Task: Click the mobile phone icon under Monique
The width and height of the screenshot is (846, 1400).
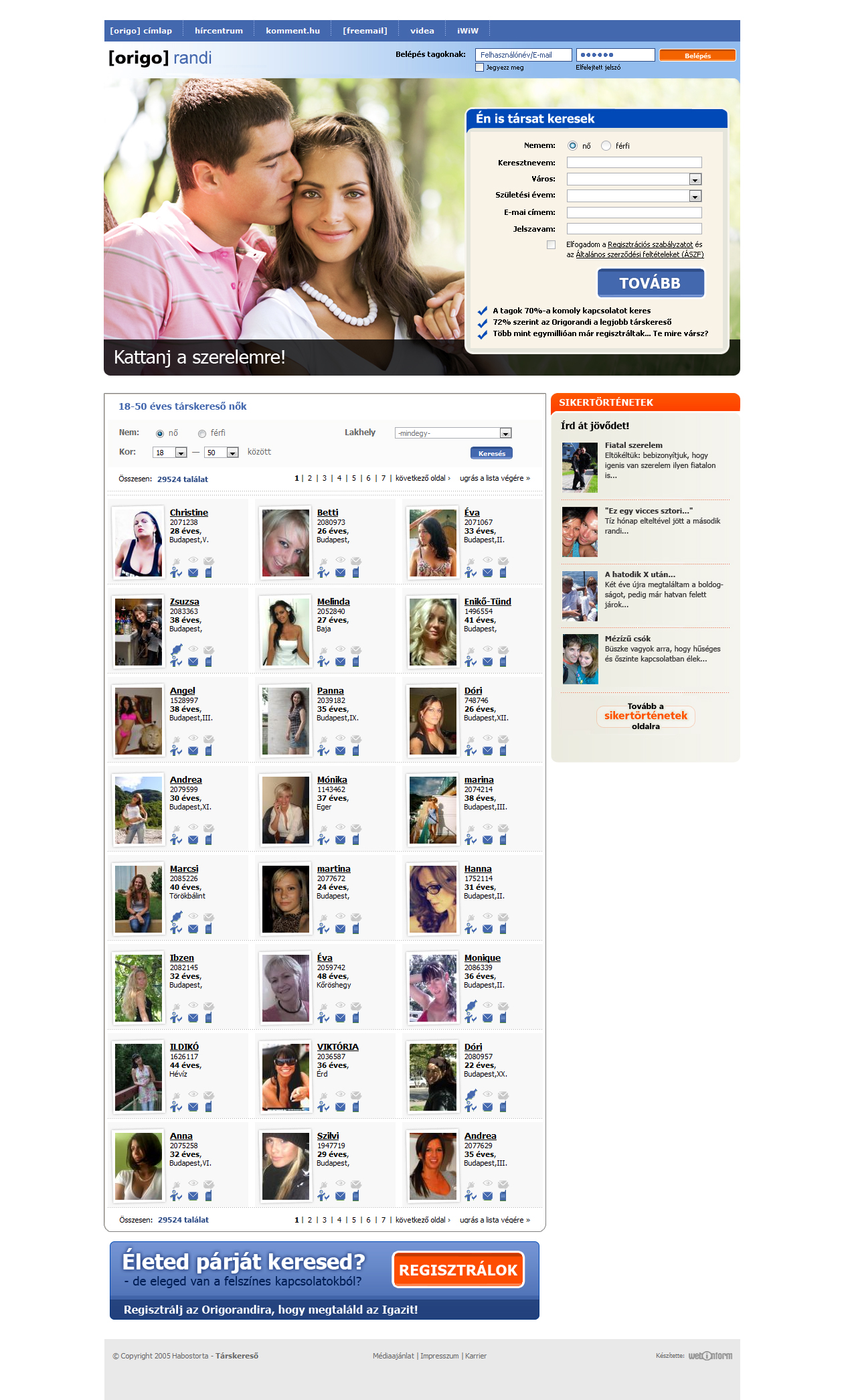Action: pos(503,1018)
